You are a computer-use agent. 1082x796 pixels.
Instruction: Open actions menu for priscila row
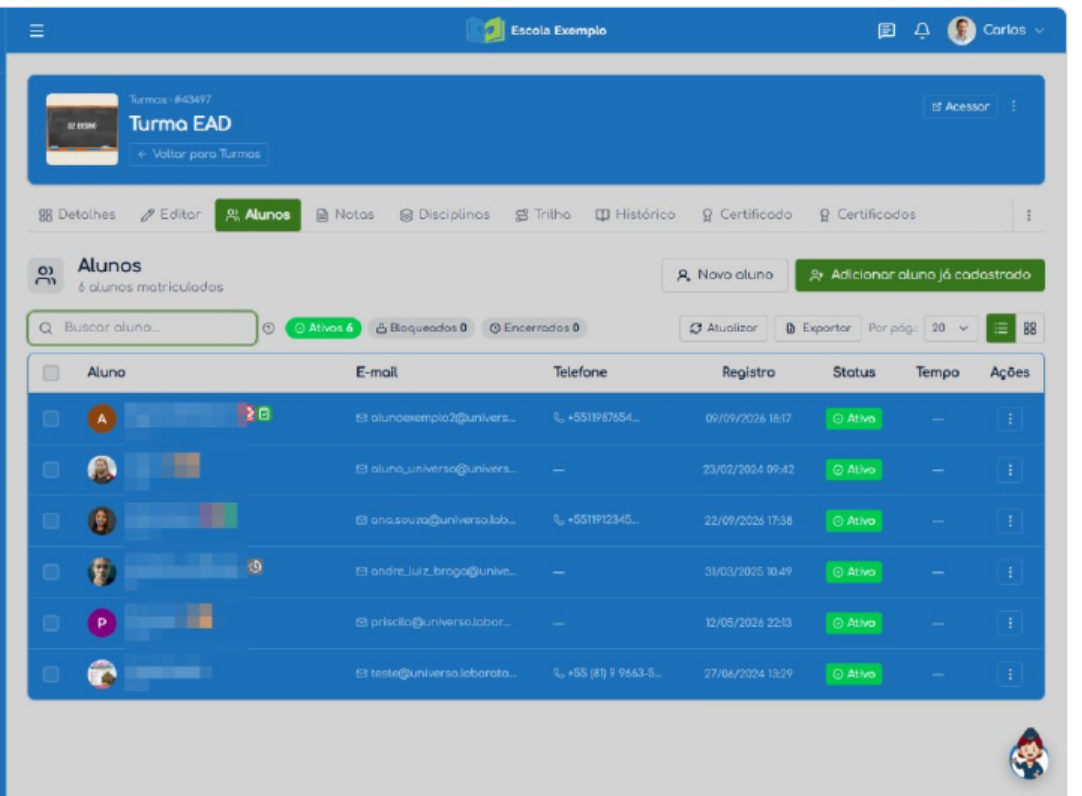1010,623
